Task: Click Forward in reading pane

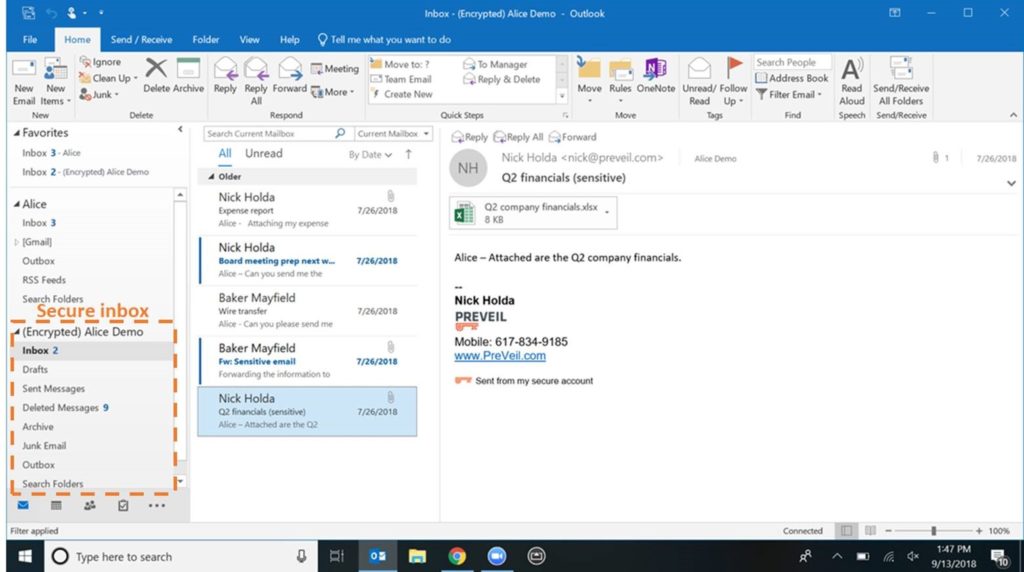Action: [572, 136]
